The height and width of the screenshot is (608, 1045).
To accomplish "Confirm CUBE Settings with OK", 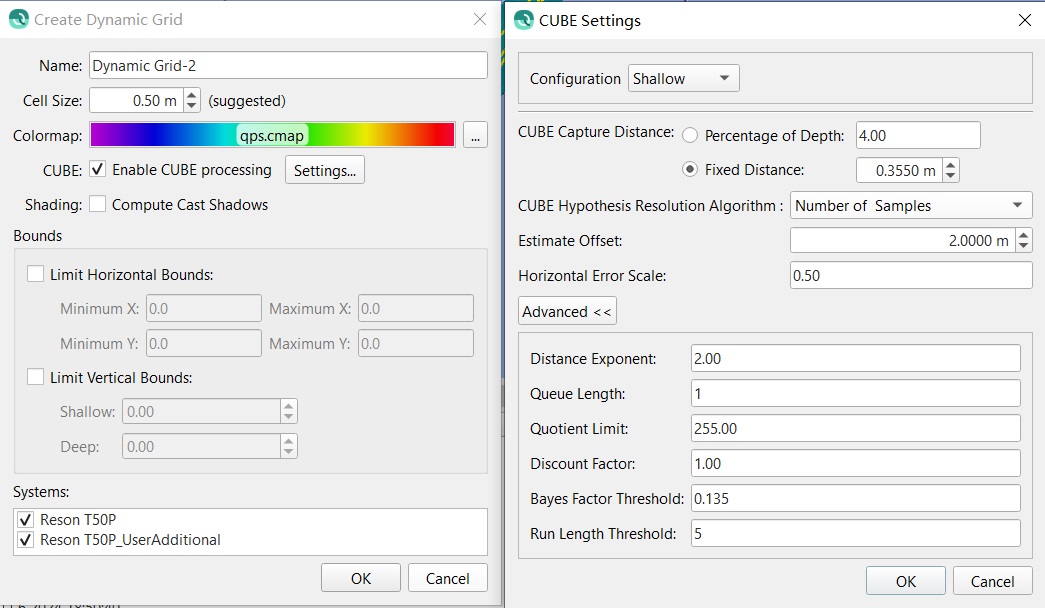I will (x=906, y=581).
